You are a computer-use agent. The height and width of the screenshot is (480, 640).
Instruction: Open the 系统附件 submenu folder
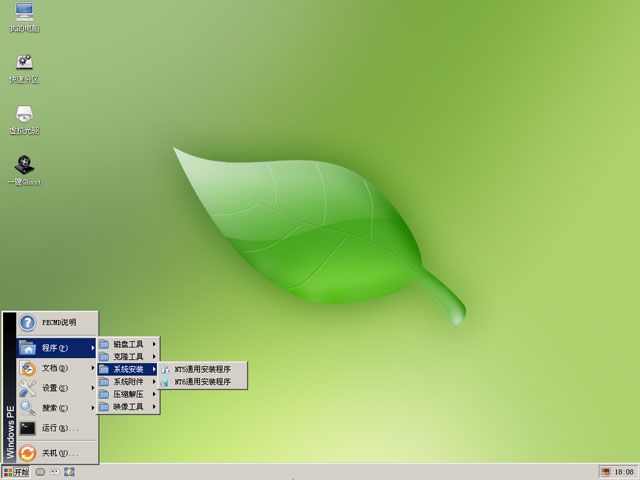coord(128,382)
